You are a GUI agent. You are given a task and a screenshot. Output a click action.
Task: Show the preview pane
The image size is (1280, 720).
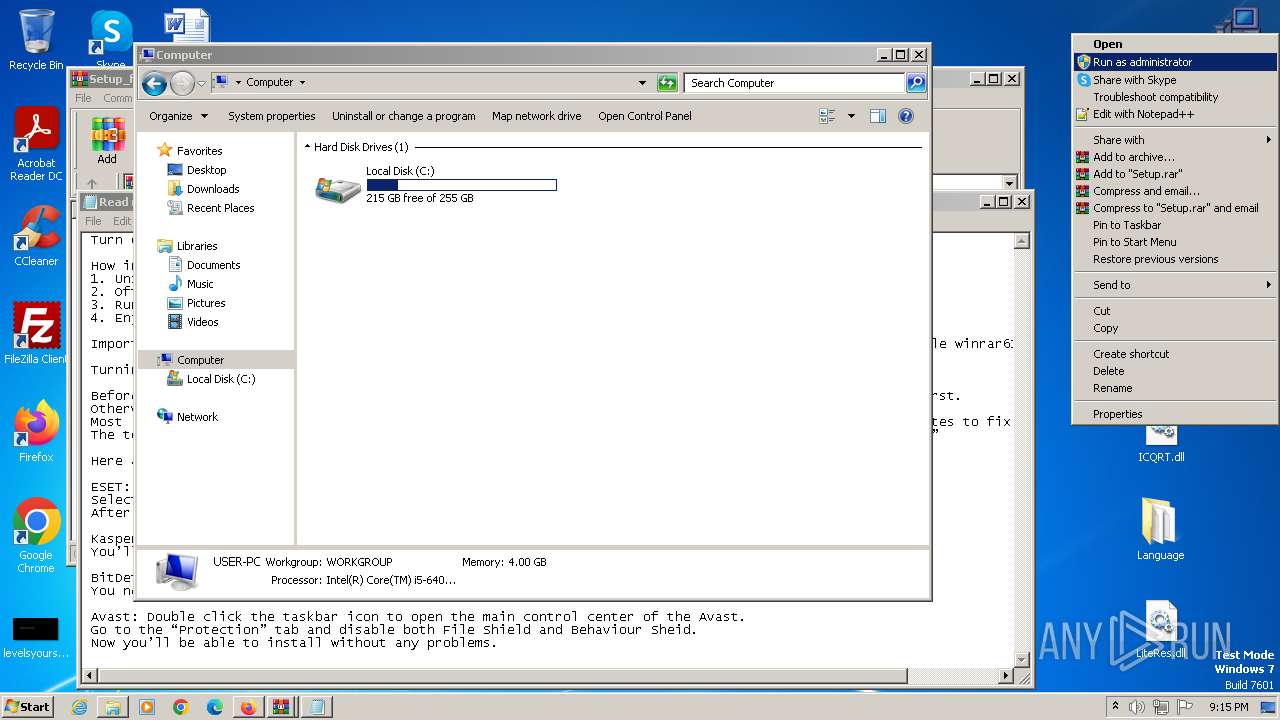[x=878, y=116]
